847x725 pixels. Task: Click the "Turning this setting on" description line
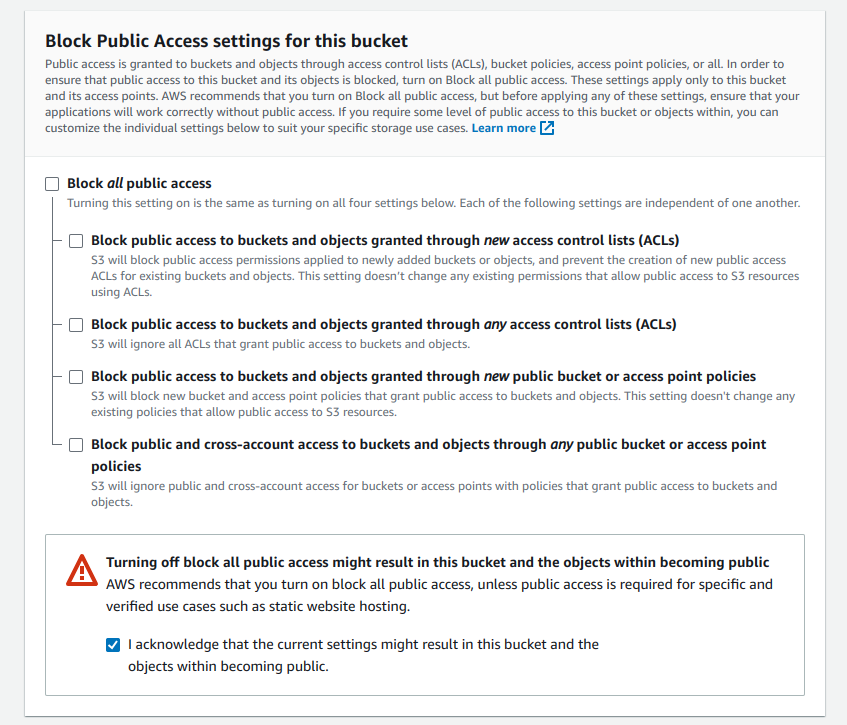click(x=433, y=203)
